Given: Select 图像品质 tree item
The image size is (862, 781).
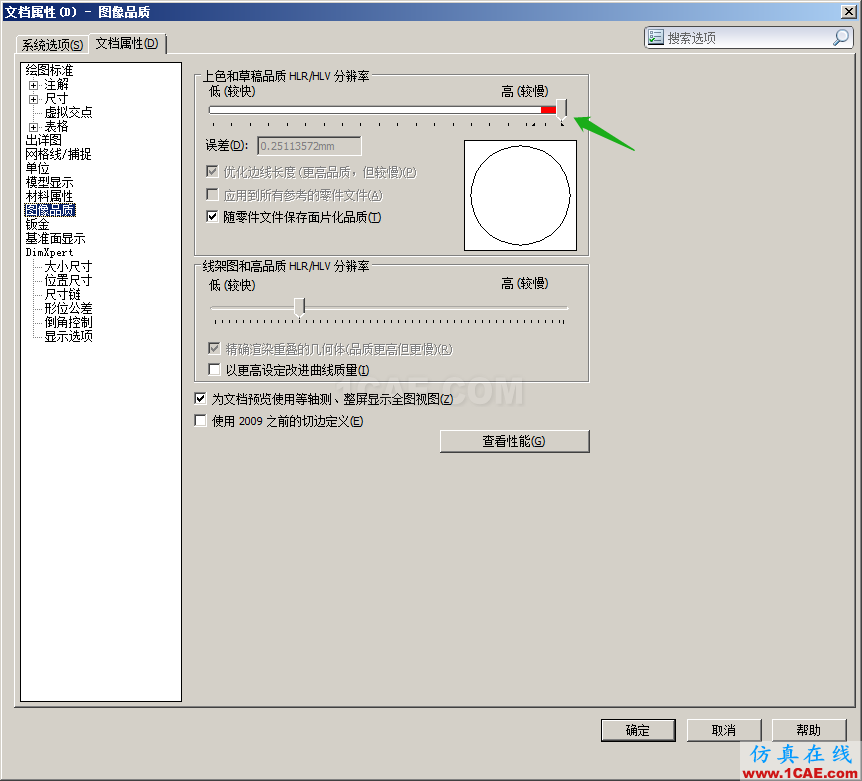Looking at the screenshot, I should 50,211.
